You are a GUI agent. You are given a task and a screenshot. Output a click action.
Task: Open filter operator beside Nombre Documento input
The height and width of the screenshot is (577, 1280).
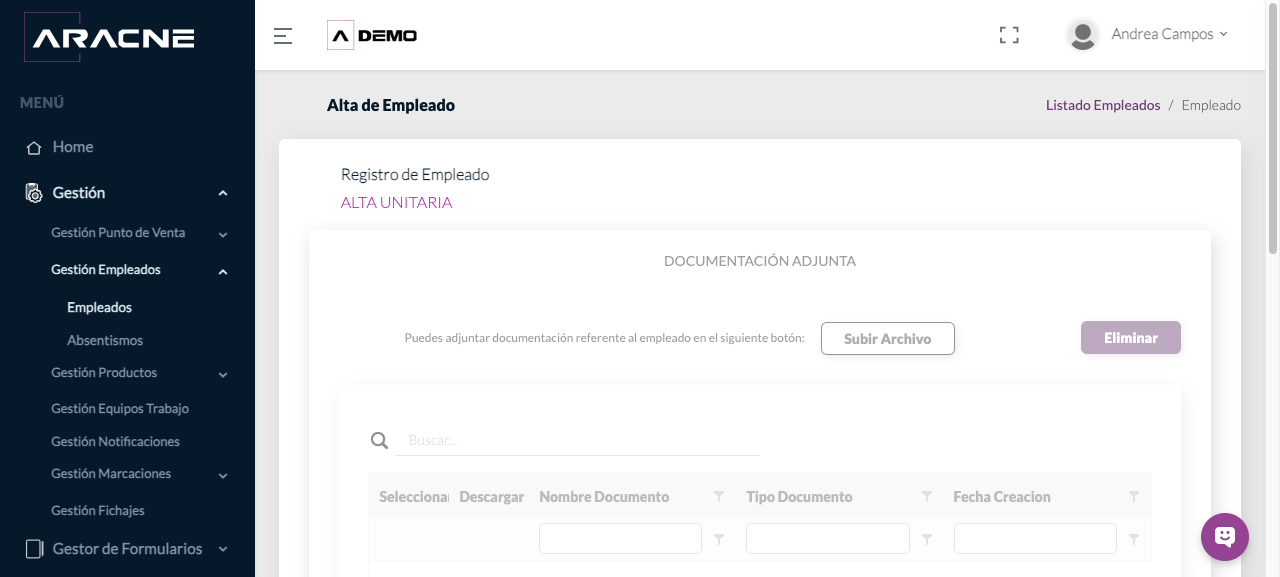point(719,539)
